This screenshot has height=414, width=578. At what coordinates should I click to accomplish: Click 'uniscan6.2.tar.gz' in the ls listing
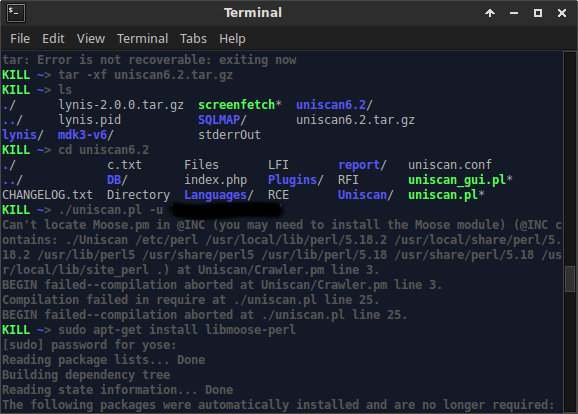tap(355, 120)
